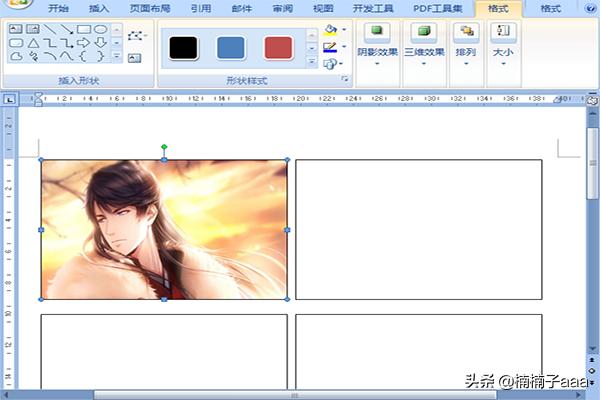600x400 pixels.
Task: Open 形状样式 dialog launcher
Action: [344, 79]
